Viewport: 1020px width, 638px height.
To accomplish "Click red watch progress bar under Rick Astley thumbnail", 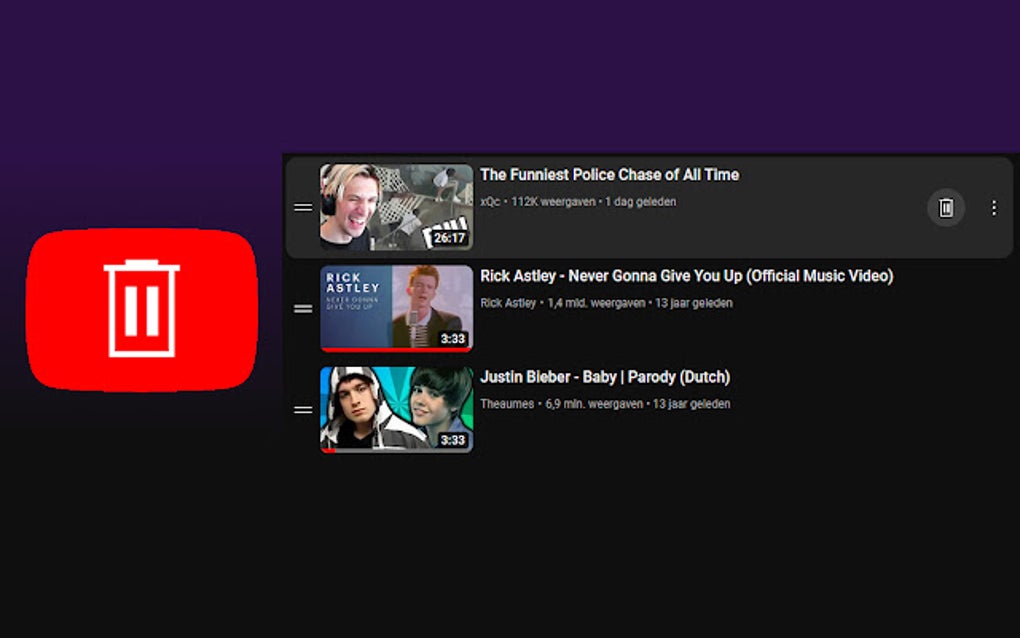I will point(396,350).
